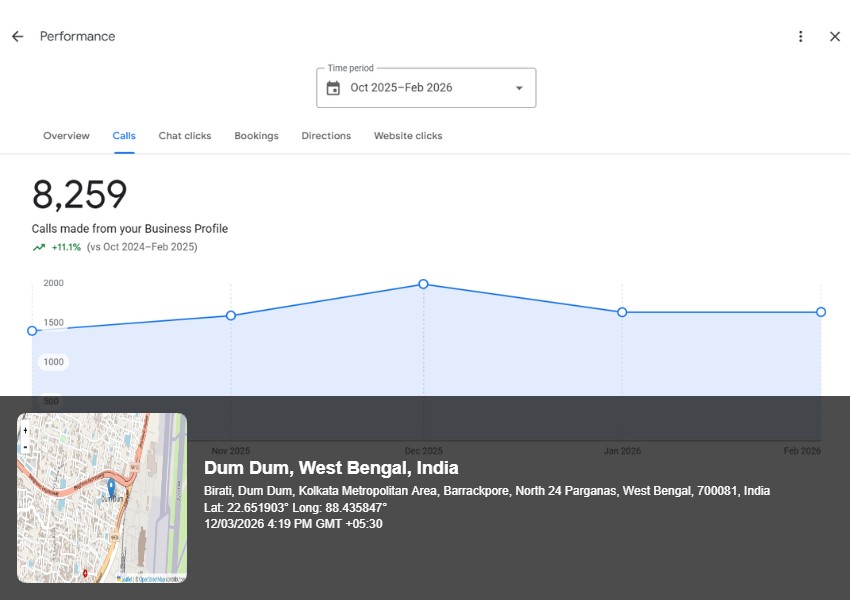This screenshot has width=850, height=600.
Task: Switch to the Overview tab
Action: tap(66, 136)
